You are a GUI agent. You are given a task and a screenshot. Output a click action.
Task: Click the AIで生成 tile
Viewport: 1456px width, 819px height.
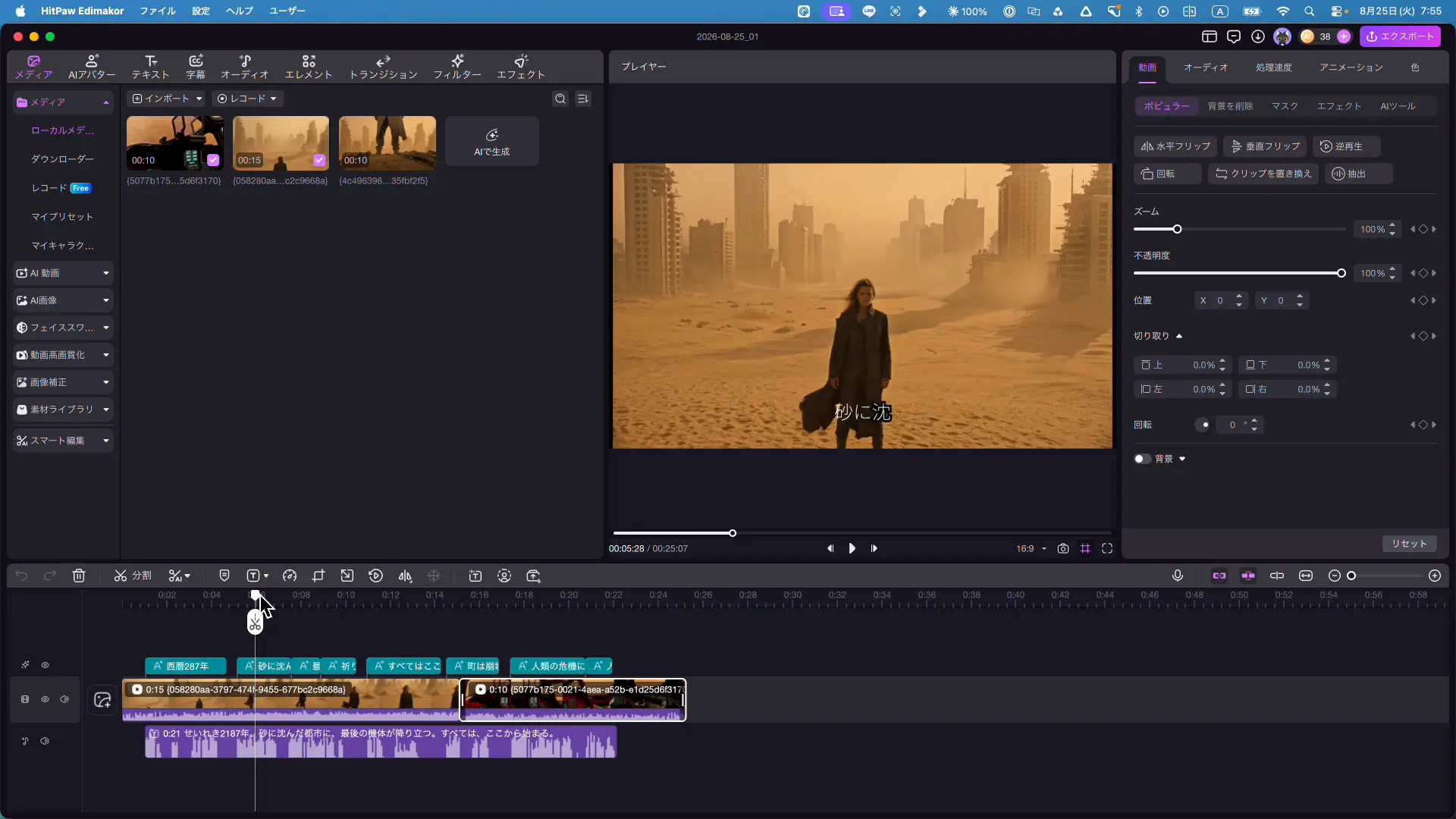pos(491,141)
